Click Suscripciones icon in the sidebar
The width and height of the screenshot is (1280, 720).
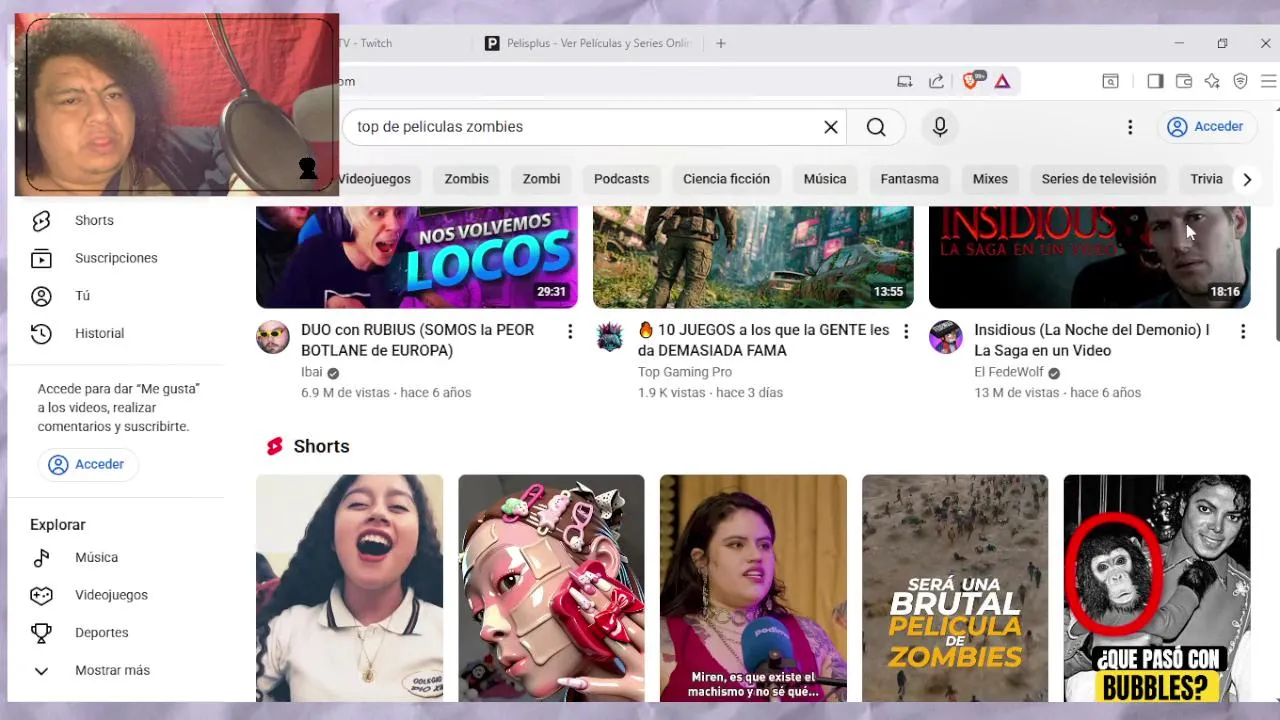pyautogui.click(x=41, y=258)
